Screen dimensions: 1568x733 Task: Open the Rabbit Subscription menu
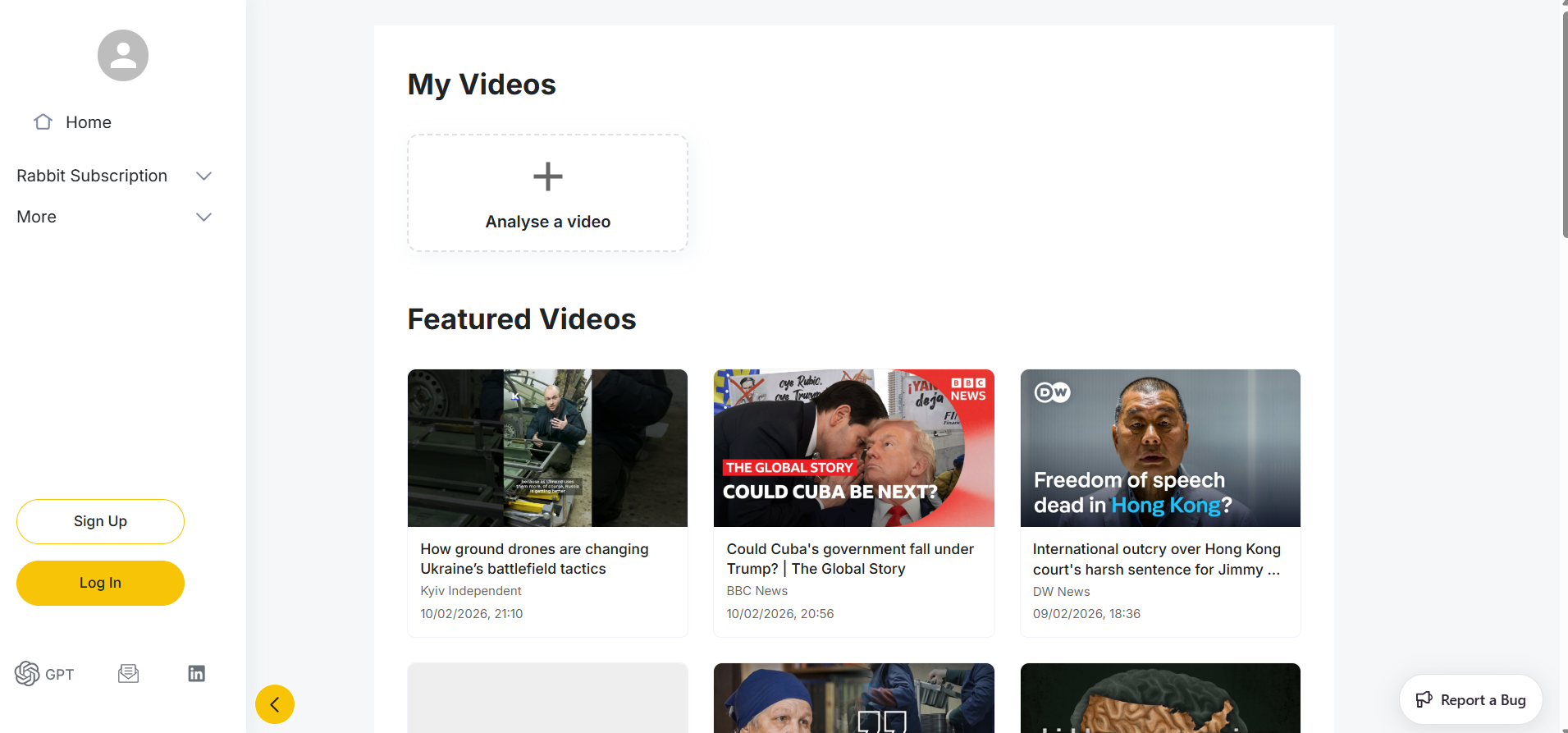tap(92, 176)
